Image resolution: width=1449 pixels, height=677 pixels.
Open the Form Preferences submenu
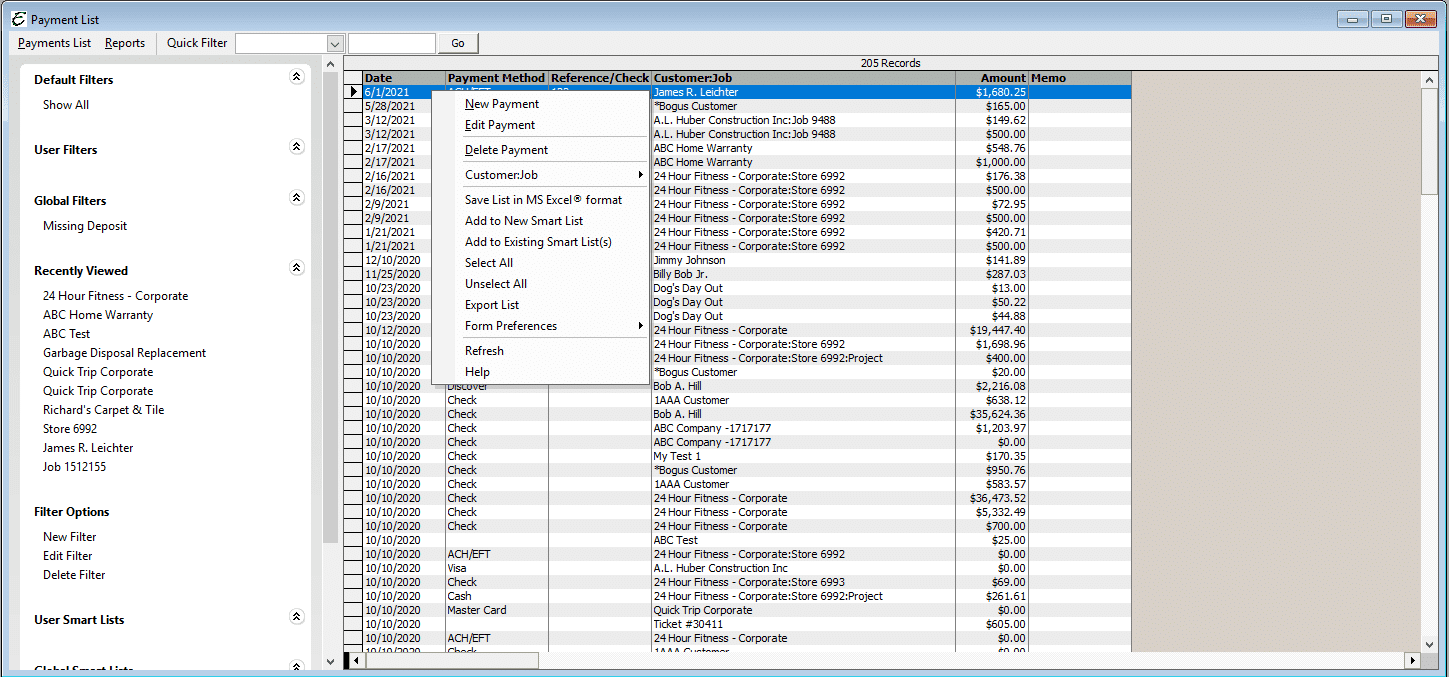tap(540, 326)
